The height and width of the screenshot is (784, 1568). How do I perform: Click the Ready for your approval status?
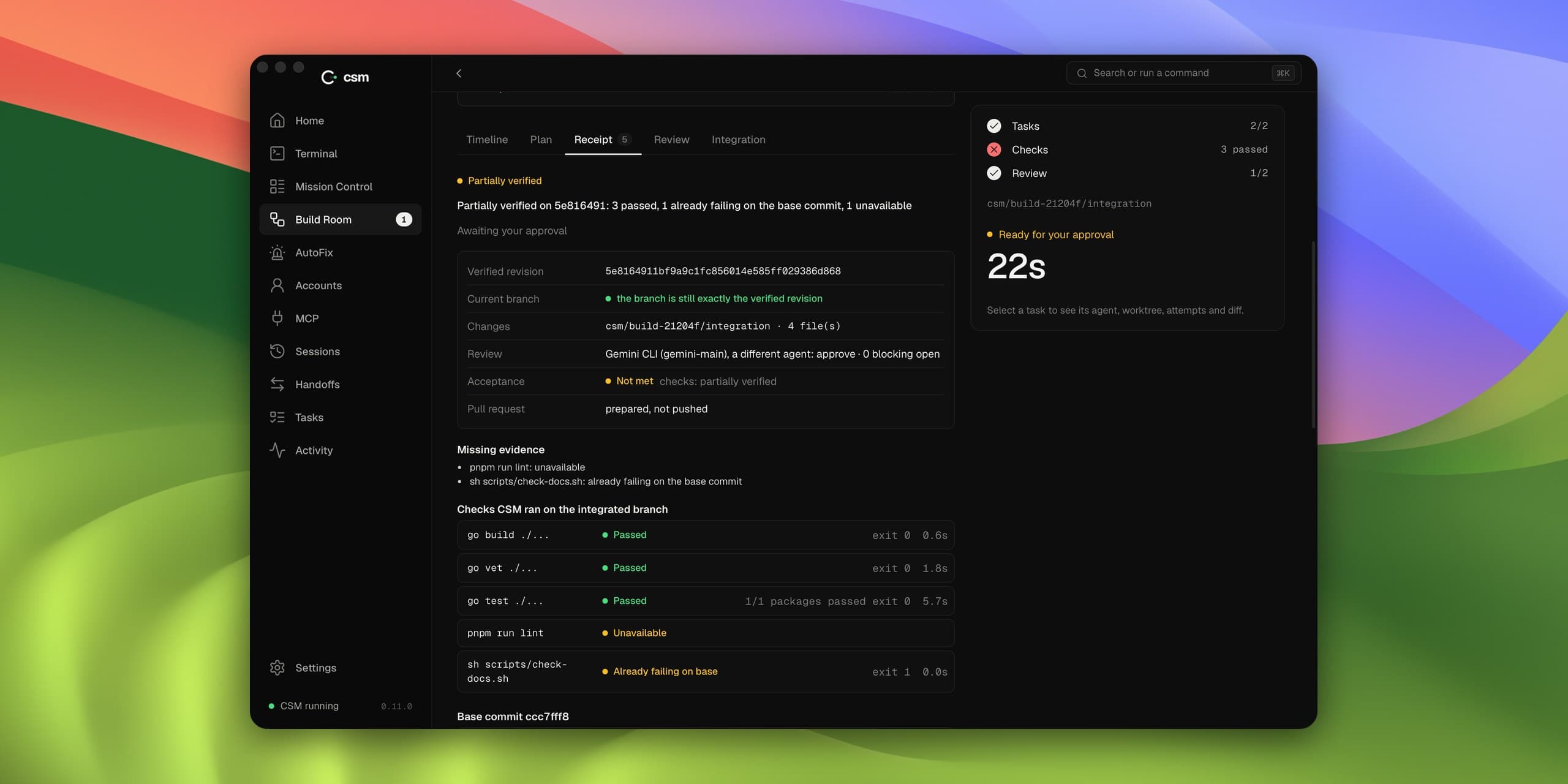tap(1050, 235)
